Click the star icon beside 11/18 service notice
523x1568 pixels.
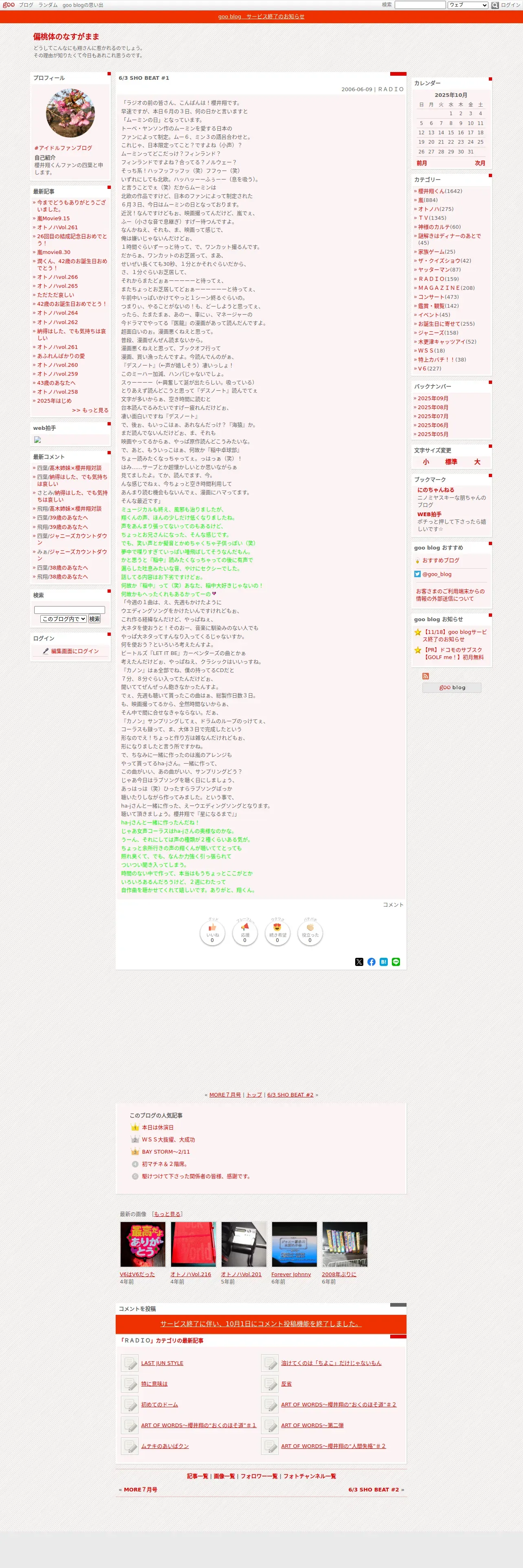coord(418,633)
